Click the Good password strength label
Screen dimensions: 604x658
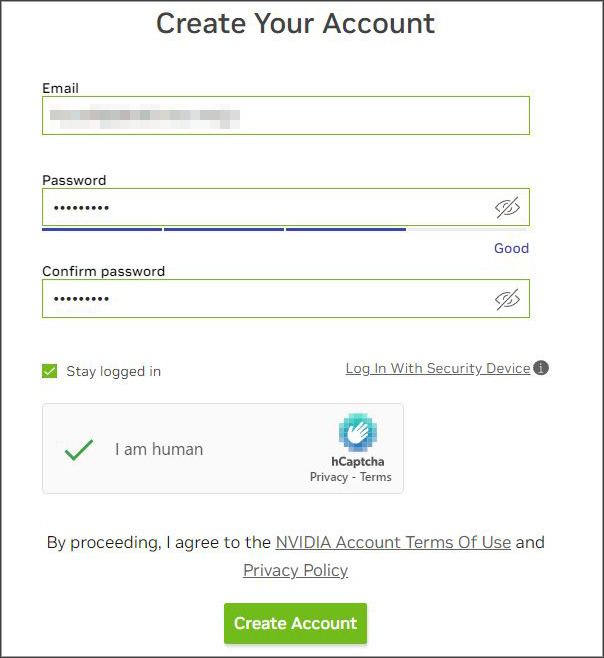pyautogui.click(x=511, y=248)
